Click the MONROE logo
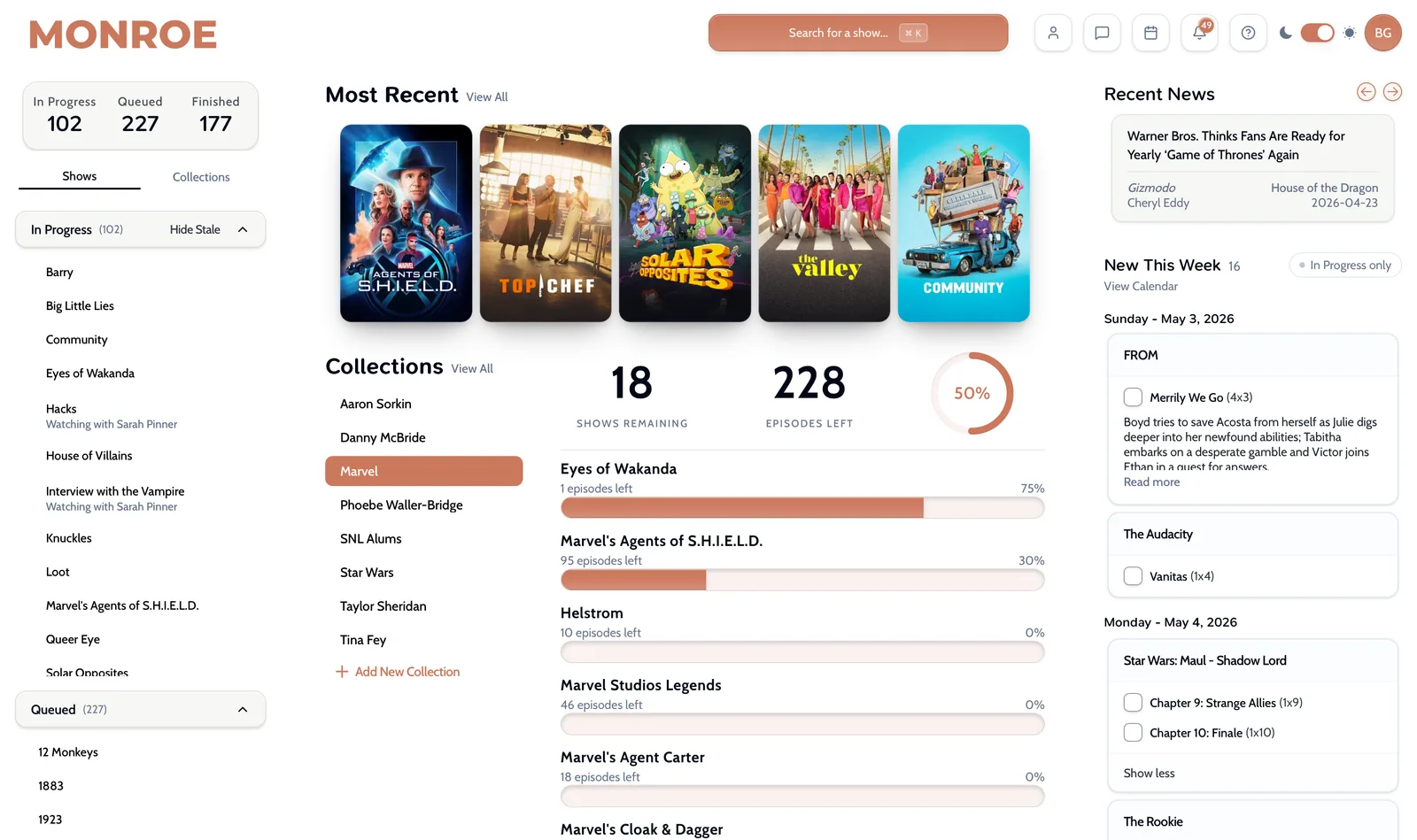This screenshot has width=1417, height=840. [x=123, y=35]
